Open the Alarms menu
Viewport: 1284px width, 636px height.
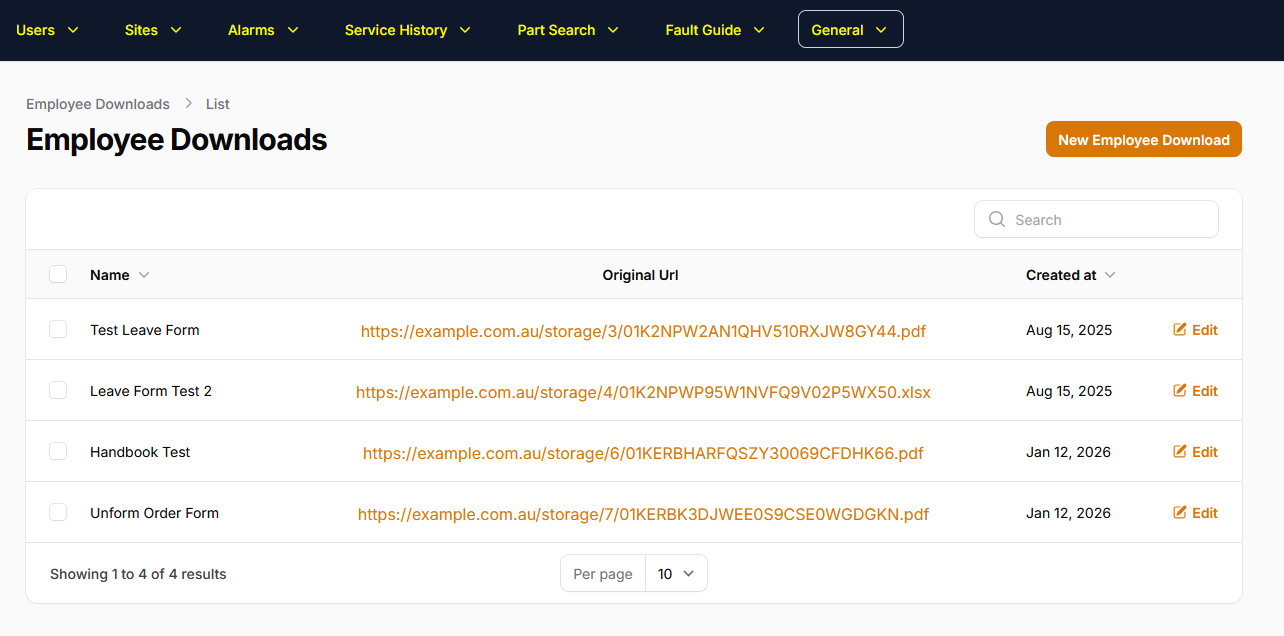263,30
